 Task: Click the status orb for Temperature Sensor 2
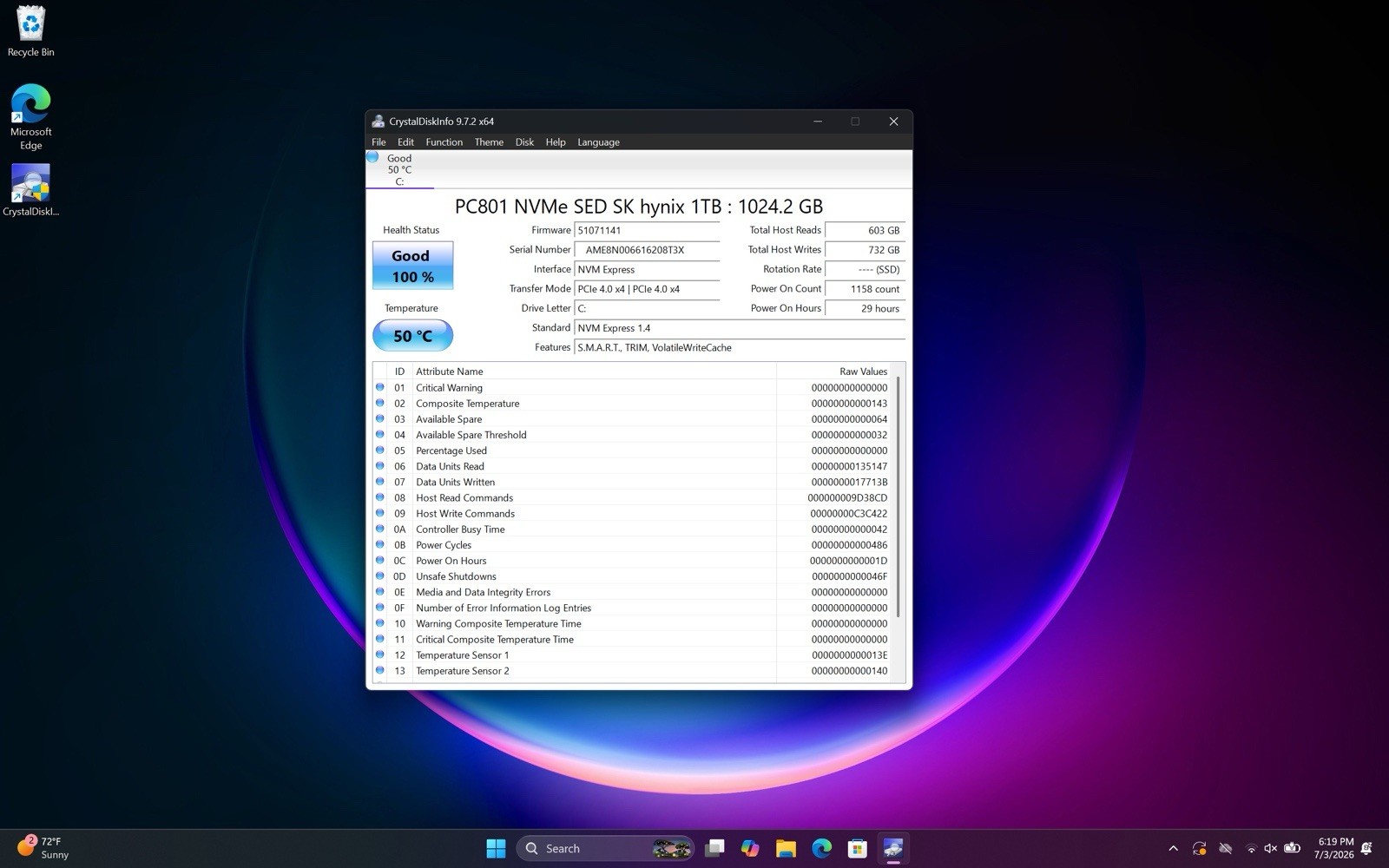380,670
